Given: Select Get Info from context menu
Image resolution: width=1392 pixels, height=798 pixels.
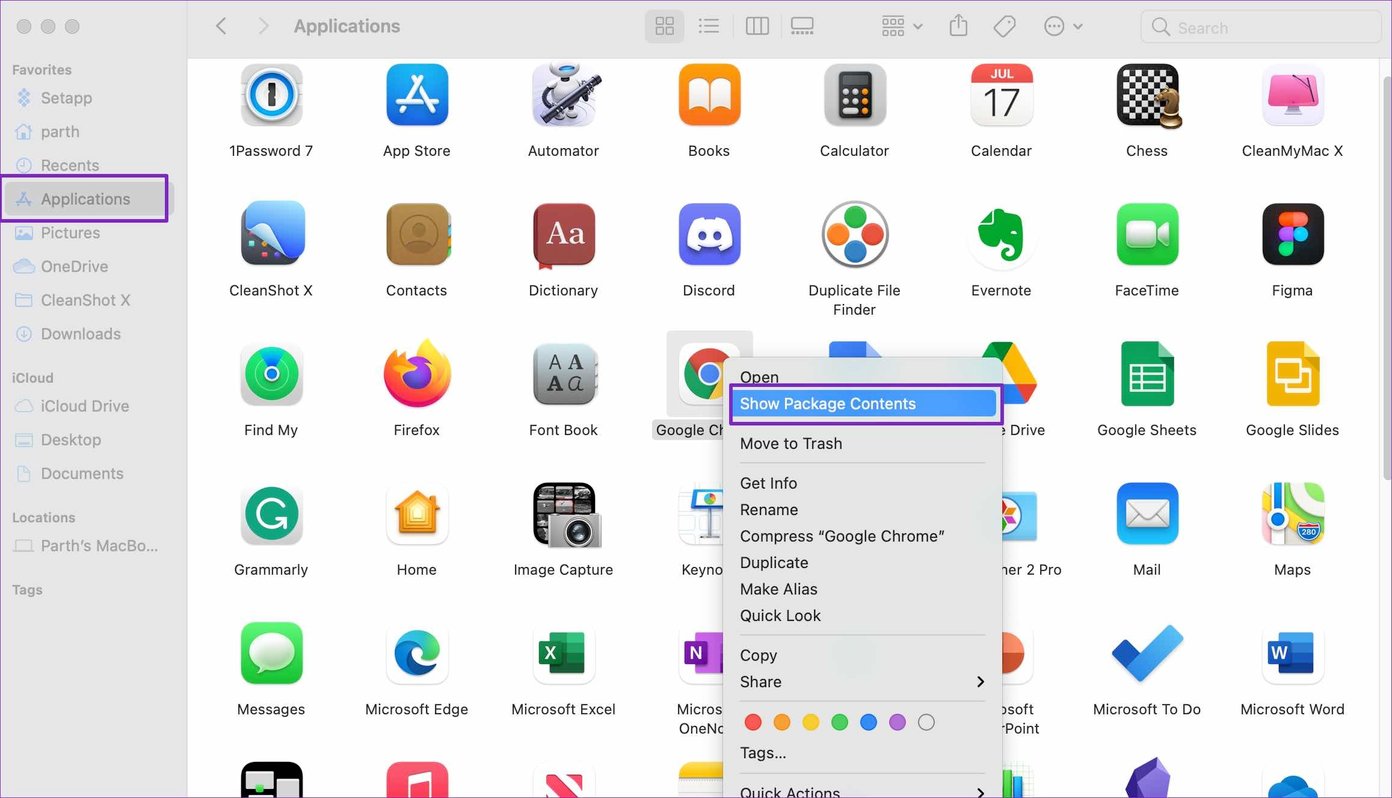Looking at the screenshot, I should (x=863, y=483).
